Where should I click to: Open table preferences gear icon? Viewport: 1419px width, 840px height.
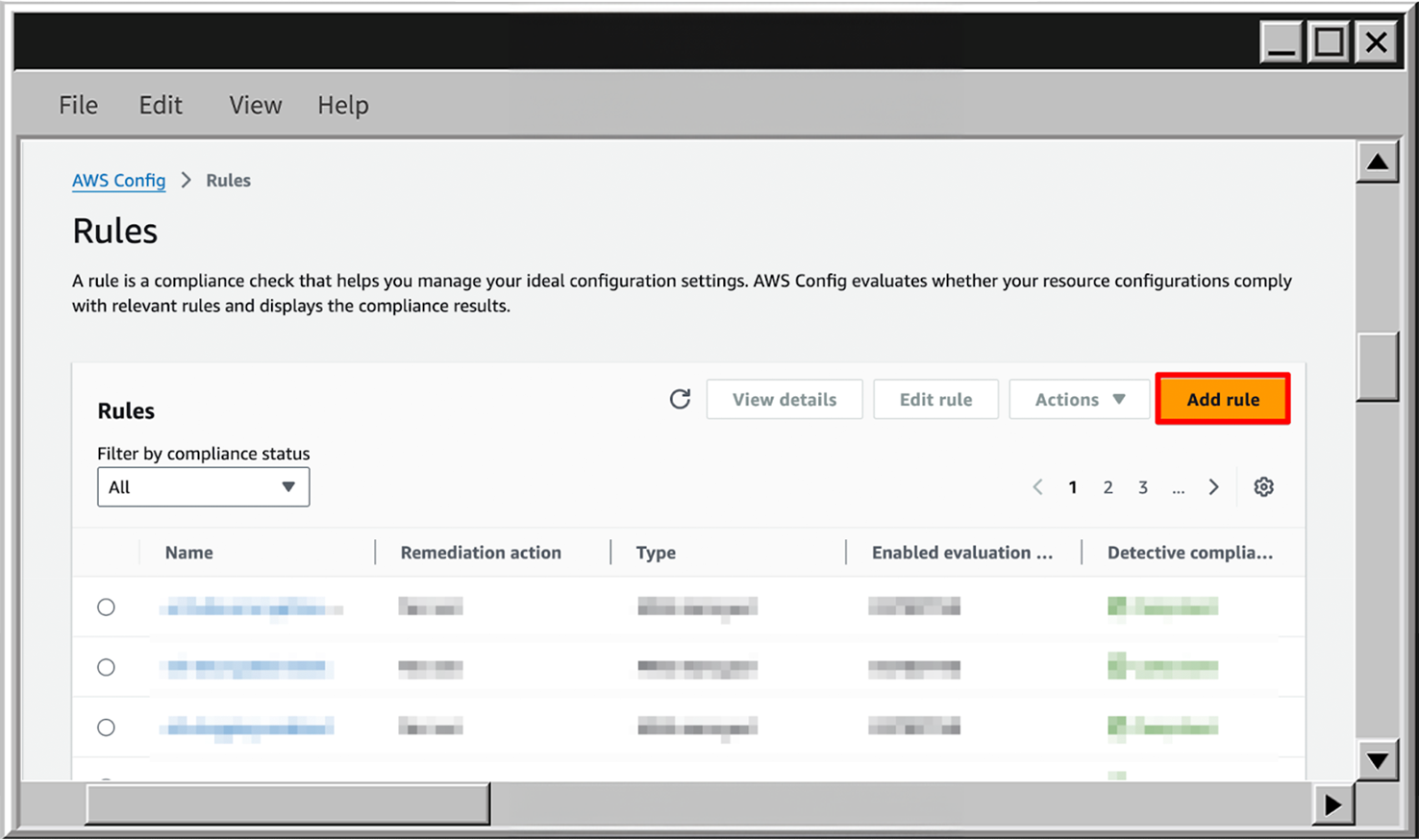[x=1263, y=487]
